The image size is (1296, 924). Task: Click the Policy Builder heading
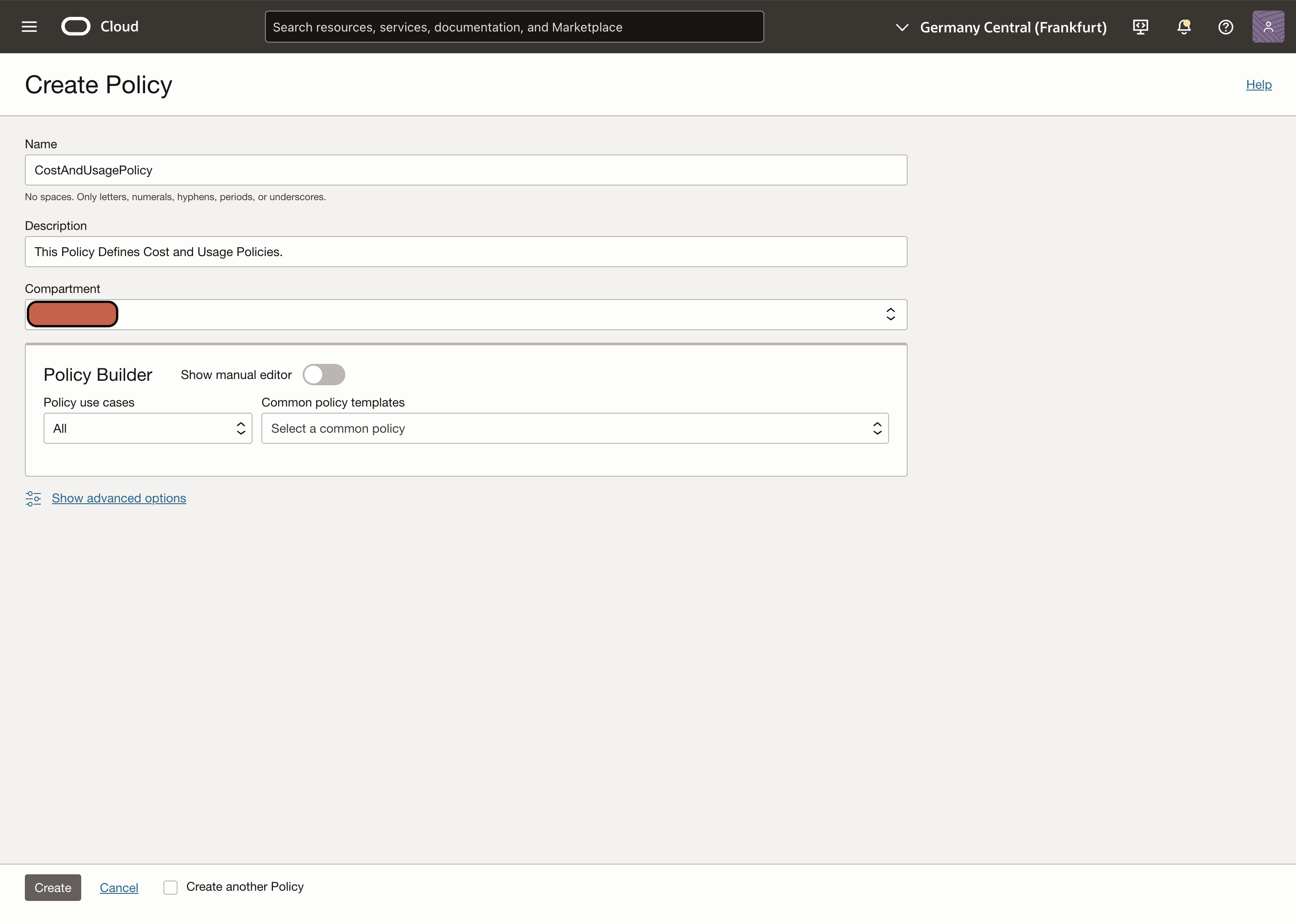(x=98, y=375)
